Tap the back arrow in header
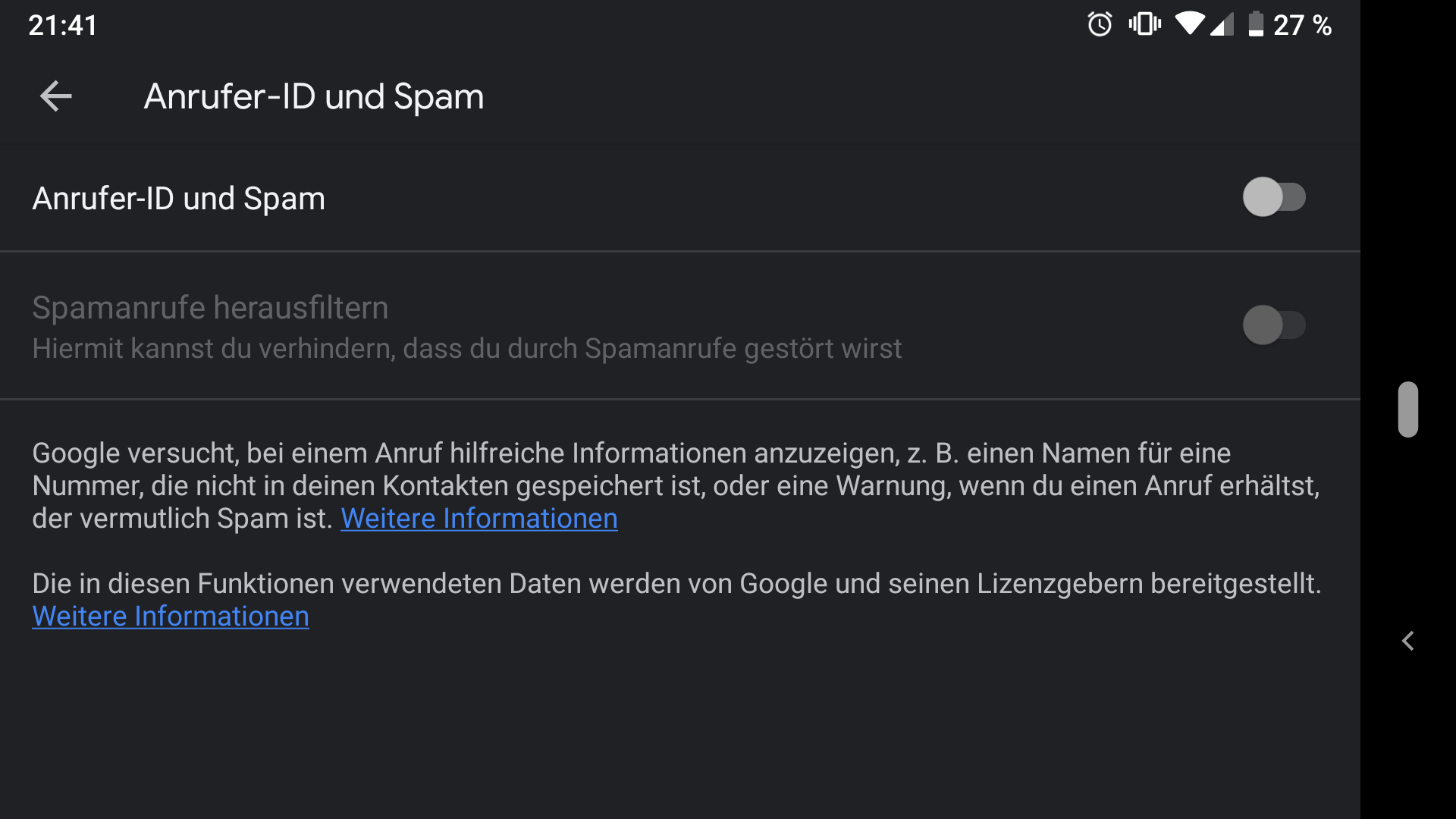The height and width of the screenshot is (819, 1456). pyautogui.click(x=55, y=96)
